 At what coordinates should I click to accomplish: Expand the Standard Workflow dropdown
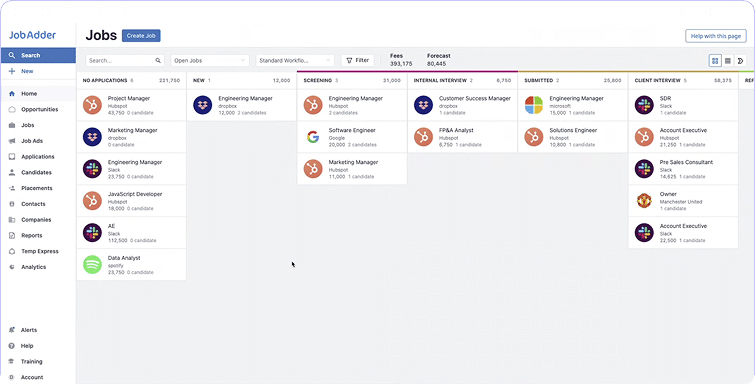click(295, 61)
